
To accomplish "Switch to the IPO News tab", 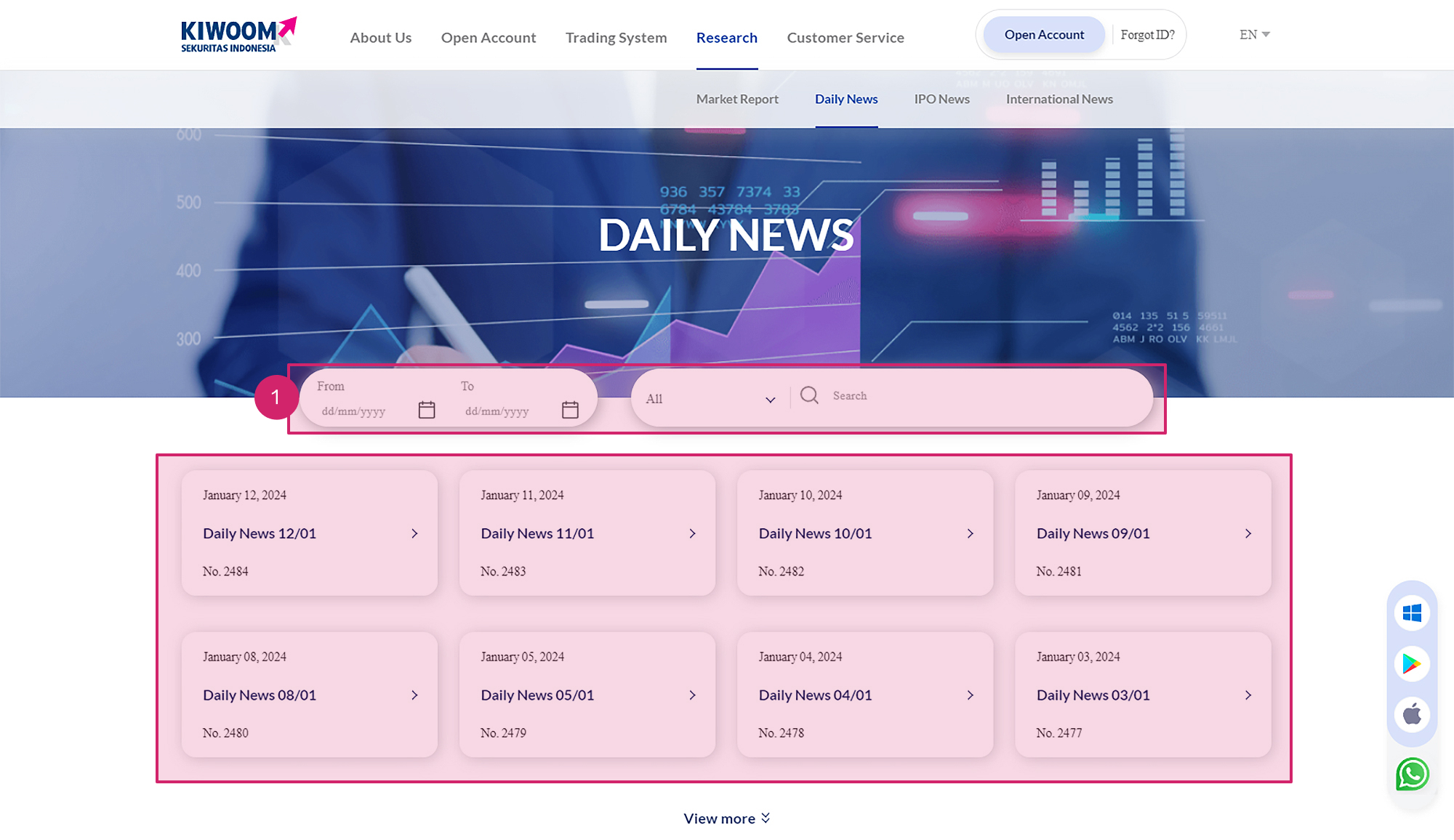I will click(x=941, y=99).
